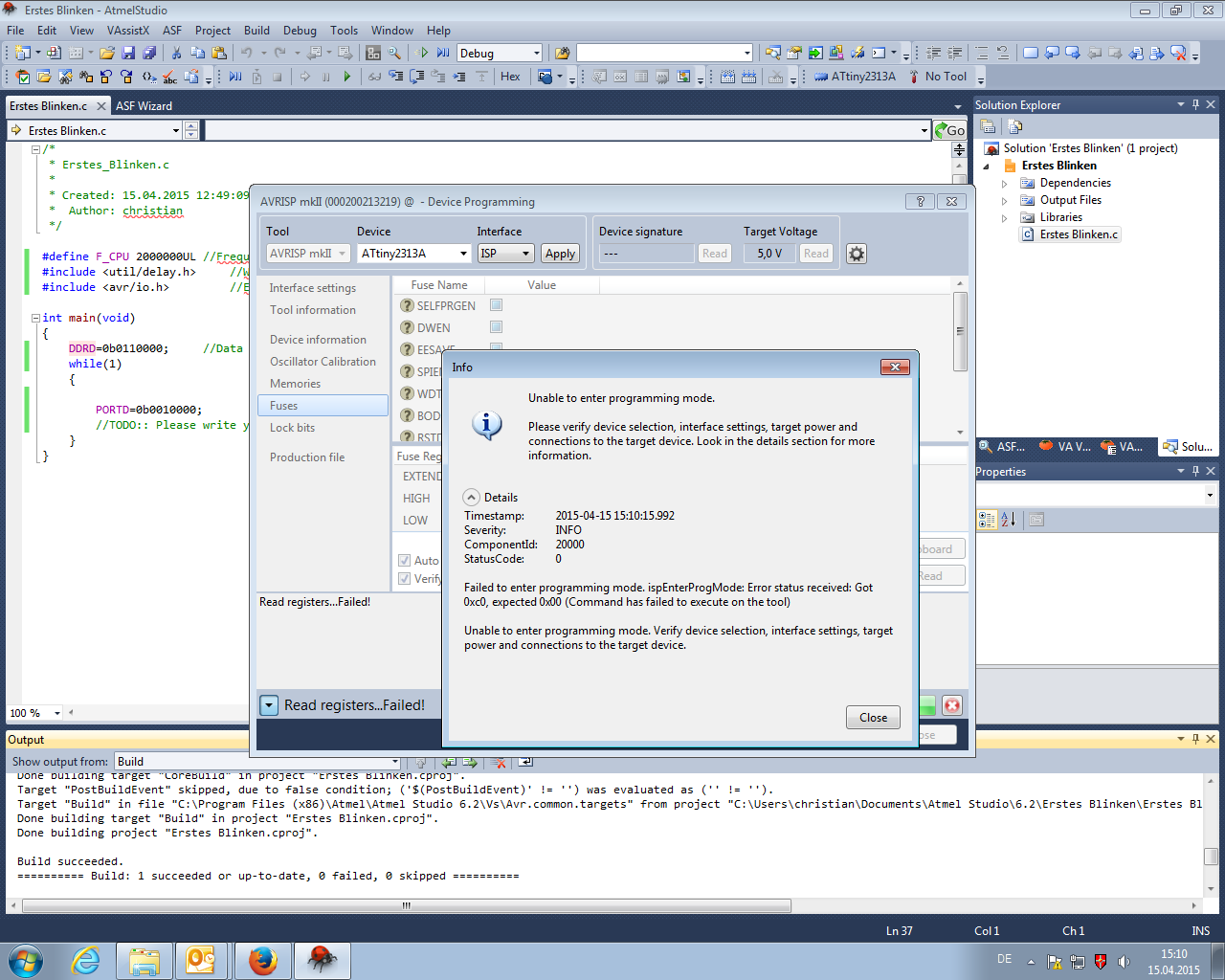This screenshot has height=980, width=1225.
Task: Click the Save icon in toolbar
Action: pyautogui.click(x=129, y=53)
